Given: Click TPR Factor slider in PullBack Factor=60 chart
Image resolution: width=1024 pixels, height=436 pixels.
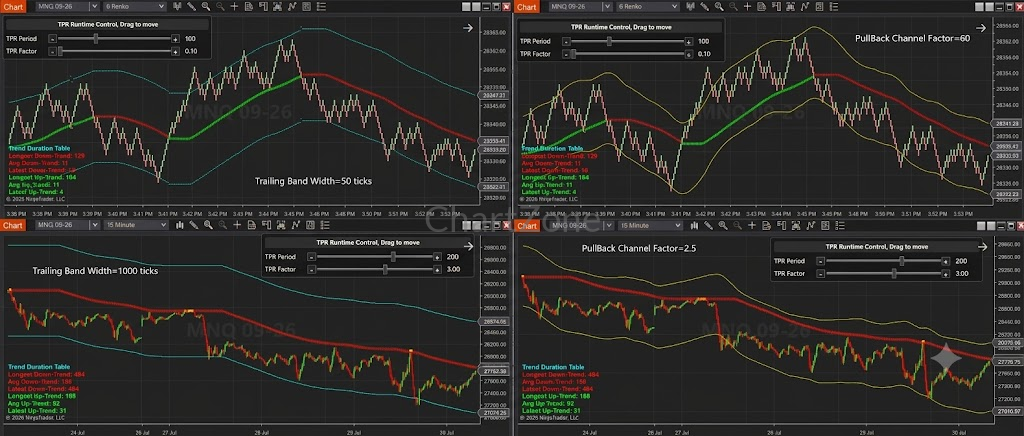Looking at the screenshot, I should (627, 54).
